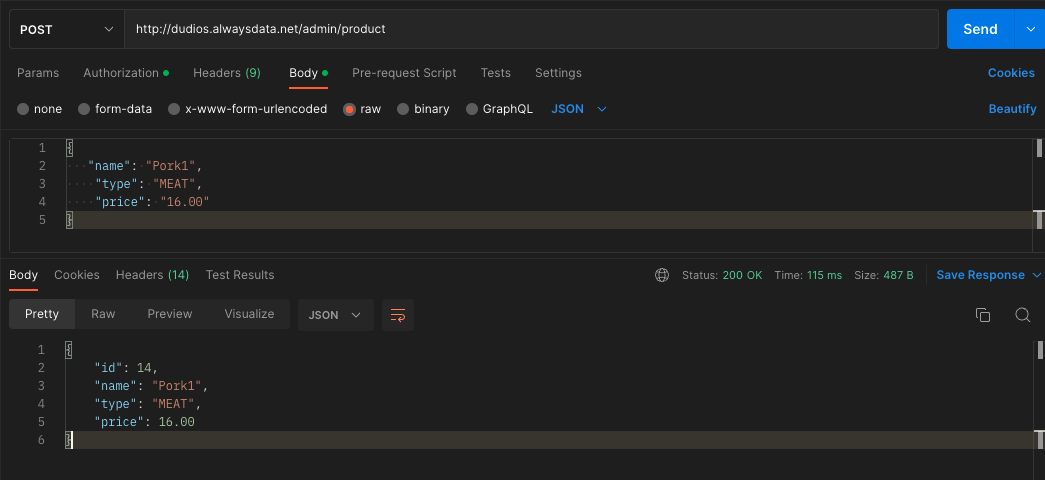Open the request Headers (9) tab
The height and width of the screenshot is (480, 1045).
tap(227, 73)
